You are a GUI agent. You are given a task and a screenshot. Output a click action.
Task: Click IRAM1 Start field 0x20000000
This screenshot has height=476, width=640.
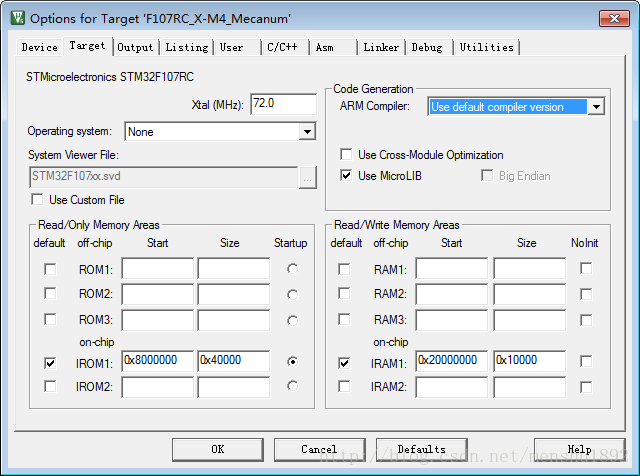(x=452, y=361)
